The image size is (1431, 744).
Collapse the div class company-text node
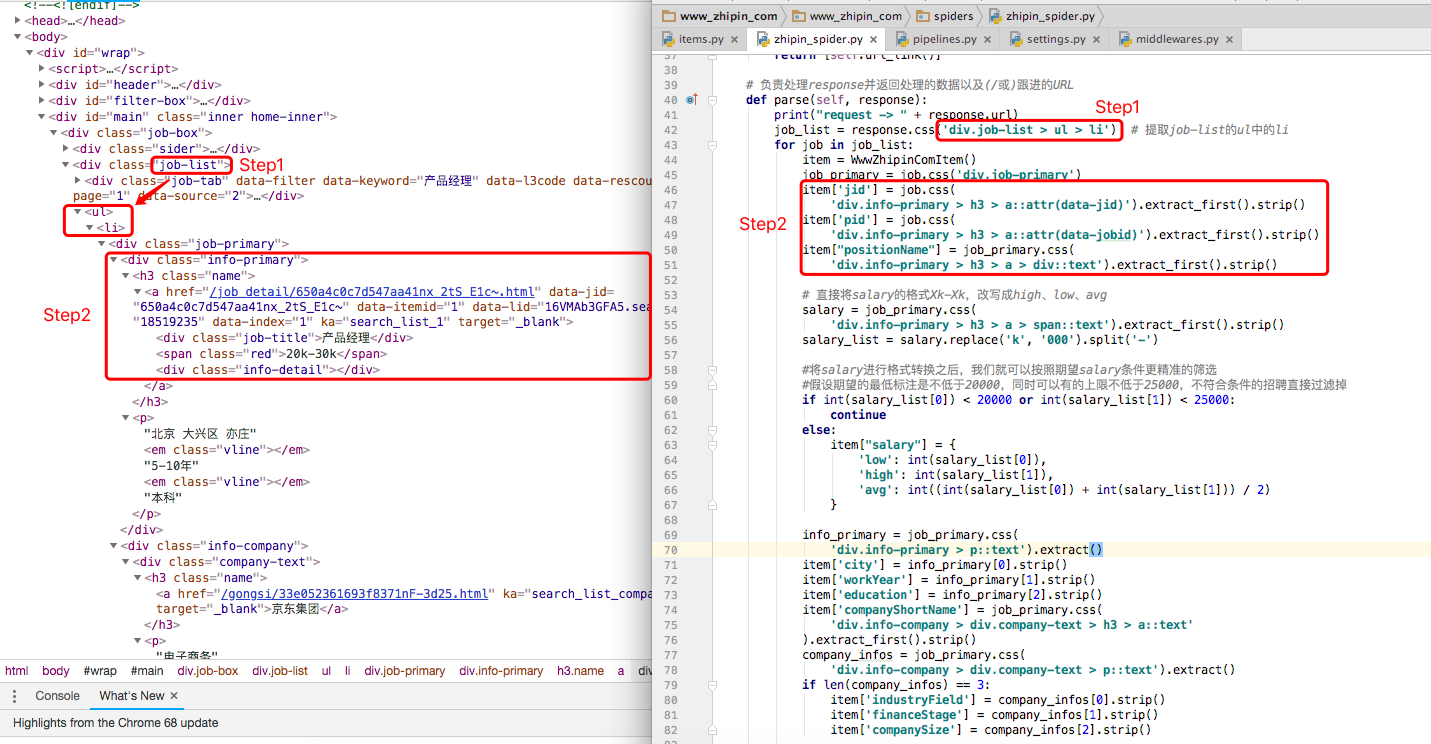click(x=126, y=562)
